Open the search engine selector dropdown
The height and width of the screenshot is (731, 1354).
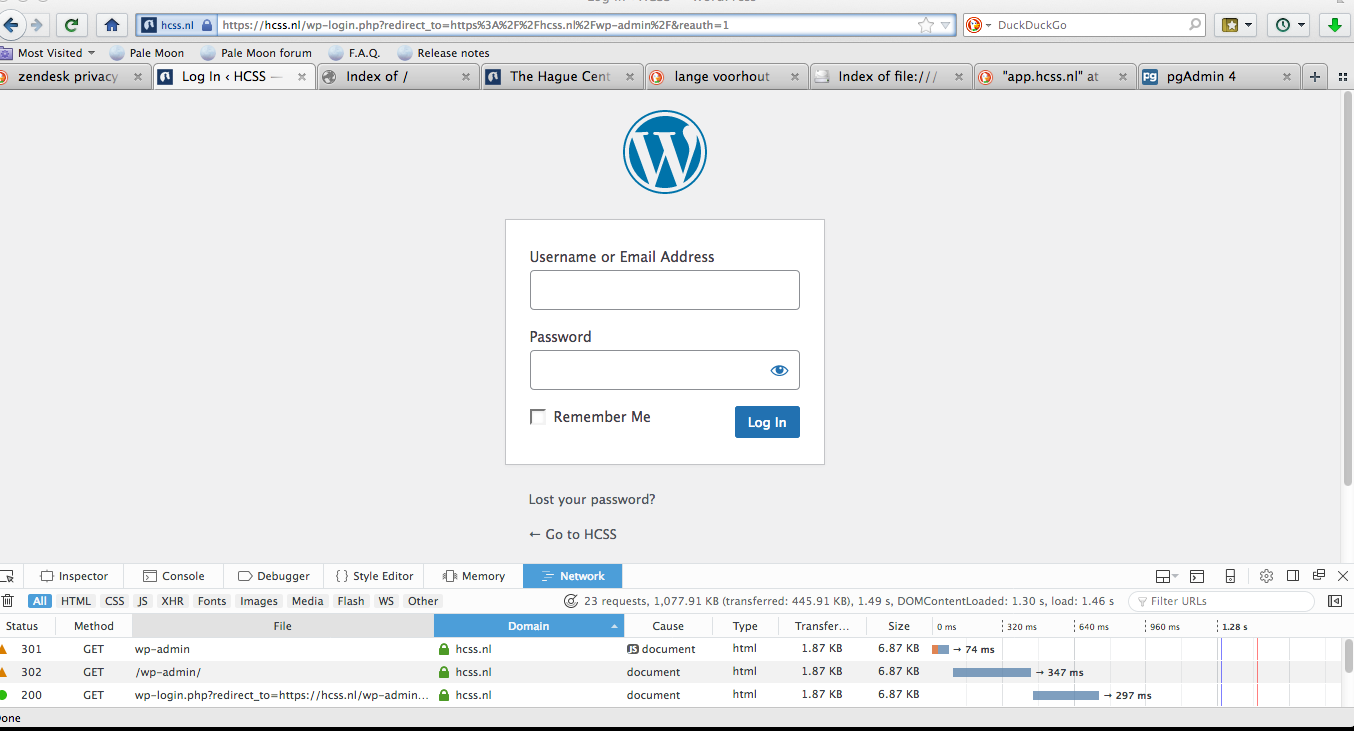click(980, 25)
